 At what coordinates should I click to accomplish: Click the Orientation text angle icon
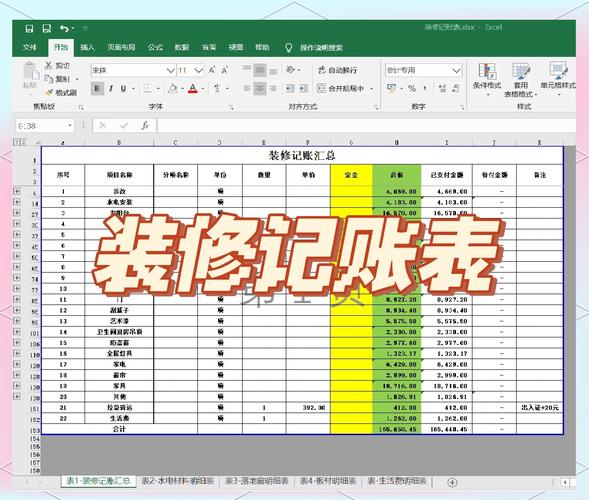pos(290,70)
